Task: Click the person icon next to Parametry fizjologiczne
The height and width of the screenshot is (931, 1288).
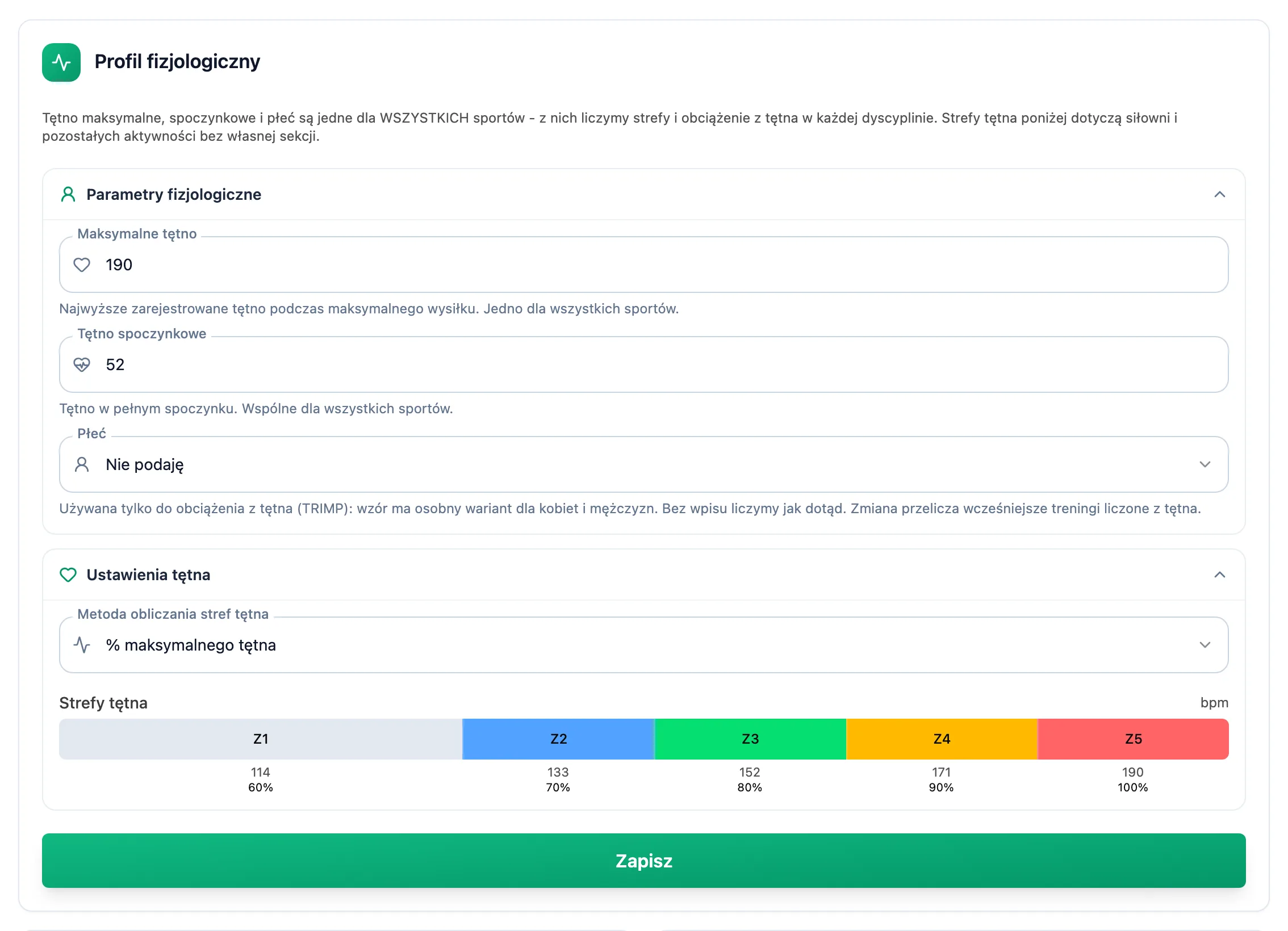Action: point(68,195)
